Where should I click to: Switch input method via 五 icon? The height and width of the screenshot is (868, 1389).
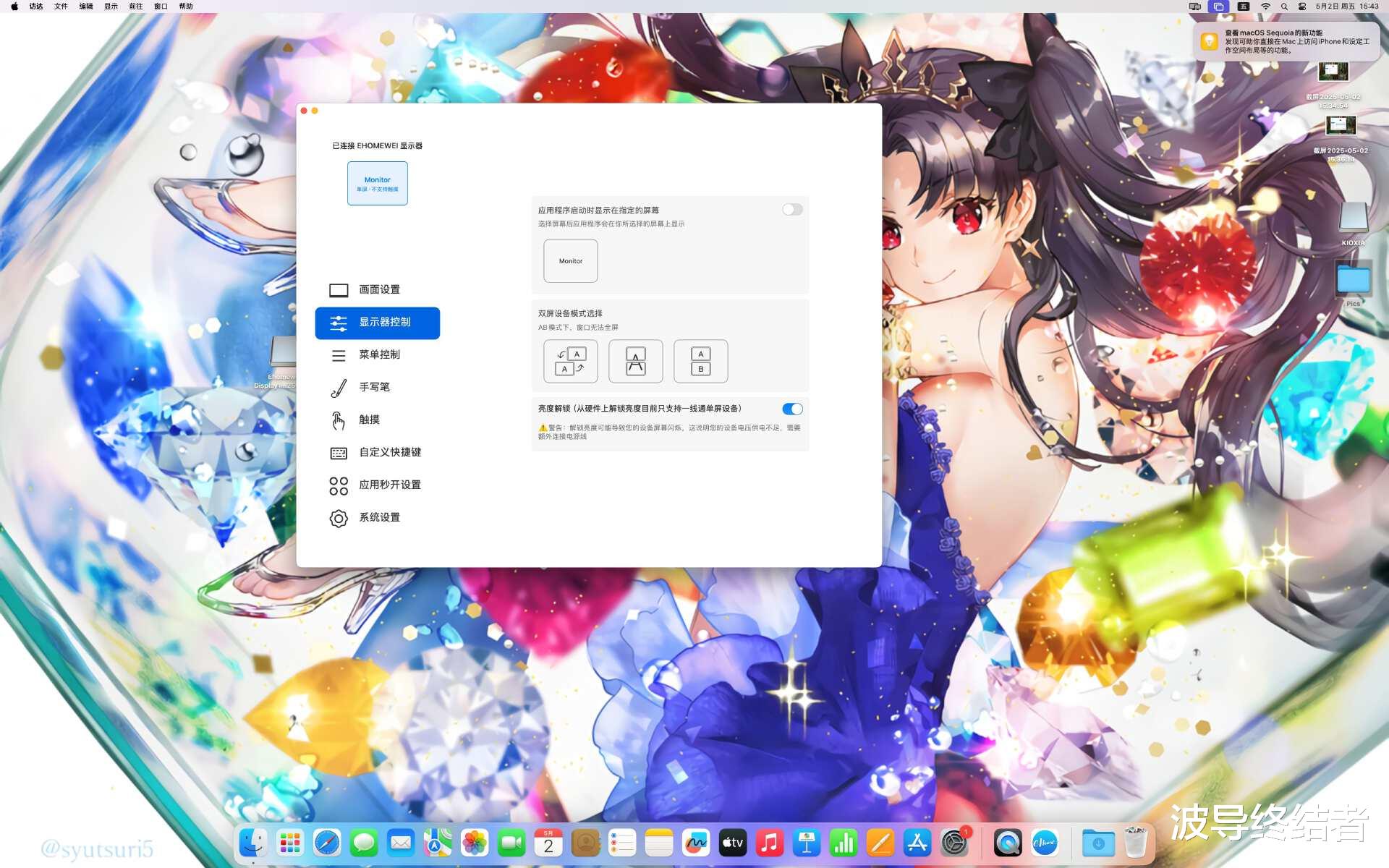click(x=1244, y=7)
